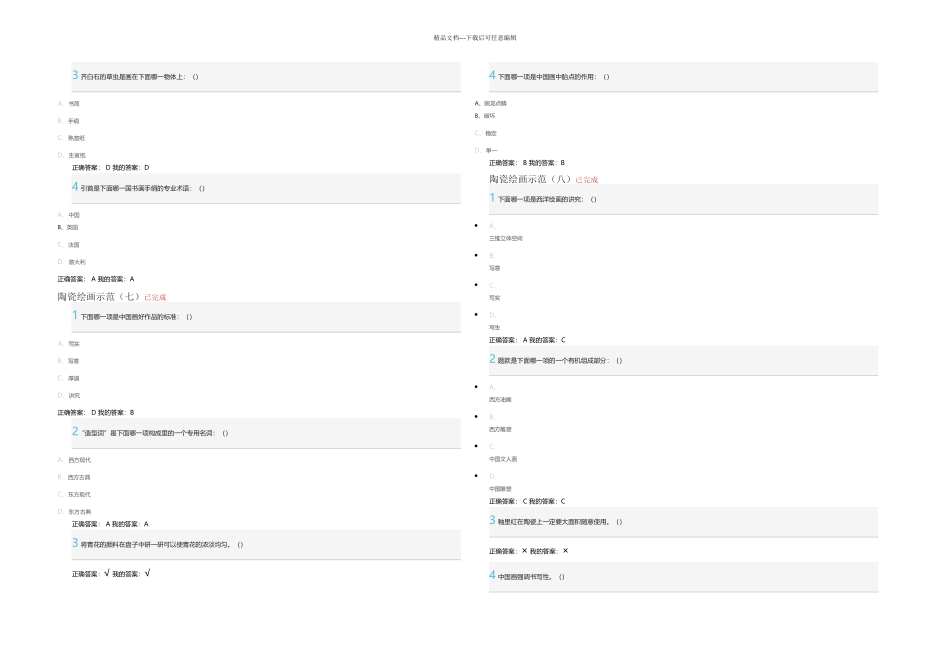
Task: Click the header text 精品文档---下载后可任意编辑
Action: tap(475, 38)
